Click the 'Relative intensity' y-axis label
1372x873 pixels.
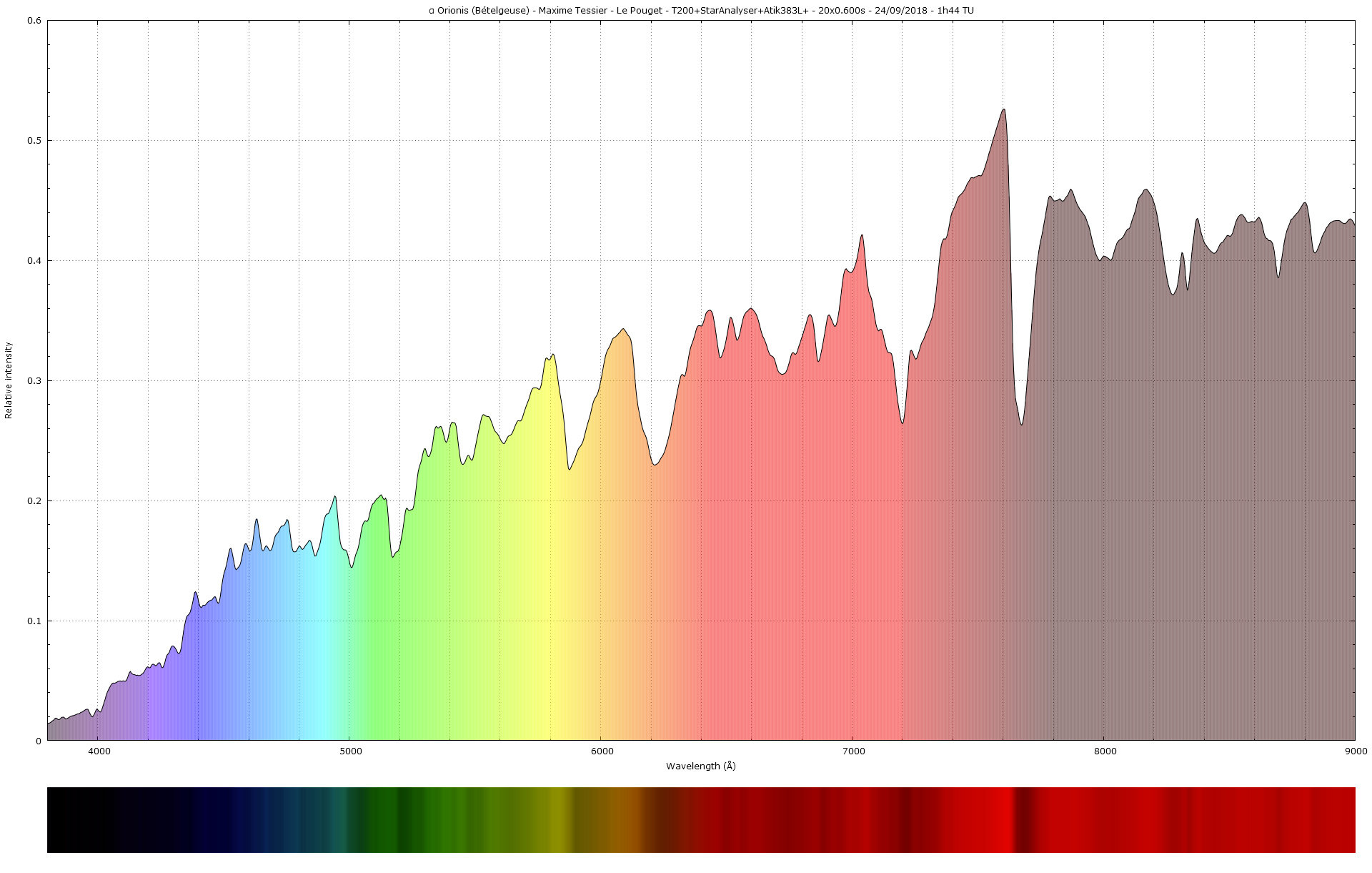click(x=9, y=380)
